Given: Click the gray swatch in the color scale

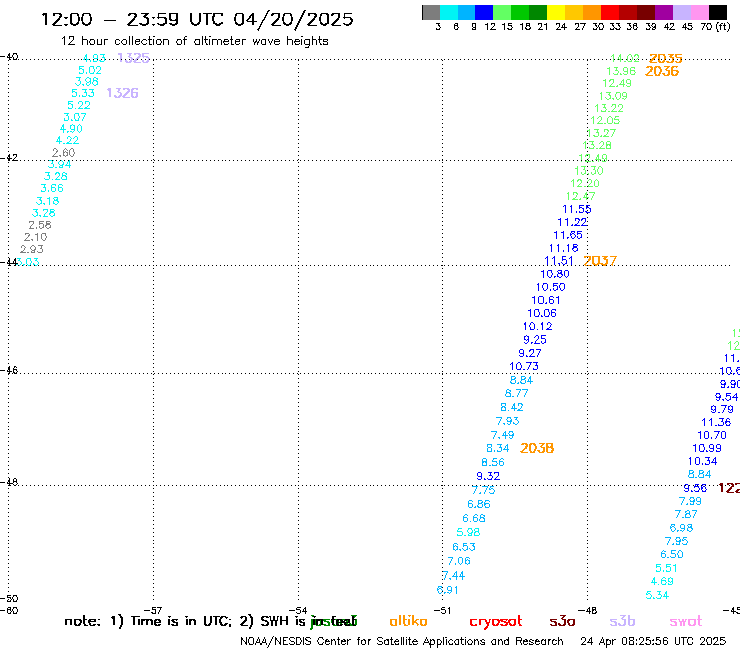Looking at the screenshot, I should [431, 12].
